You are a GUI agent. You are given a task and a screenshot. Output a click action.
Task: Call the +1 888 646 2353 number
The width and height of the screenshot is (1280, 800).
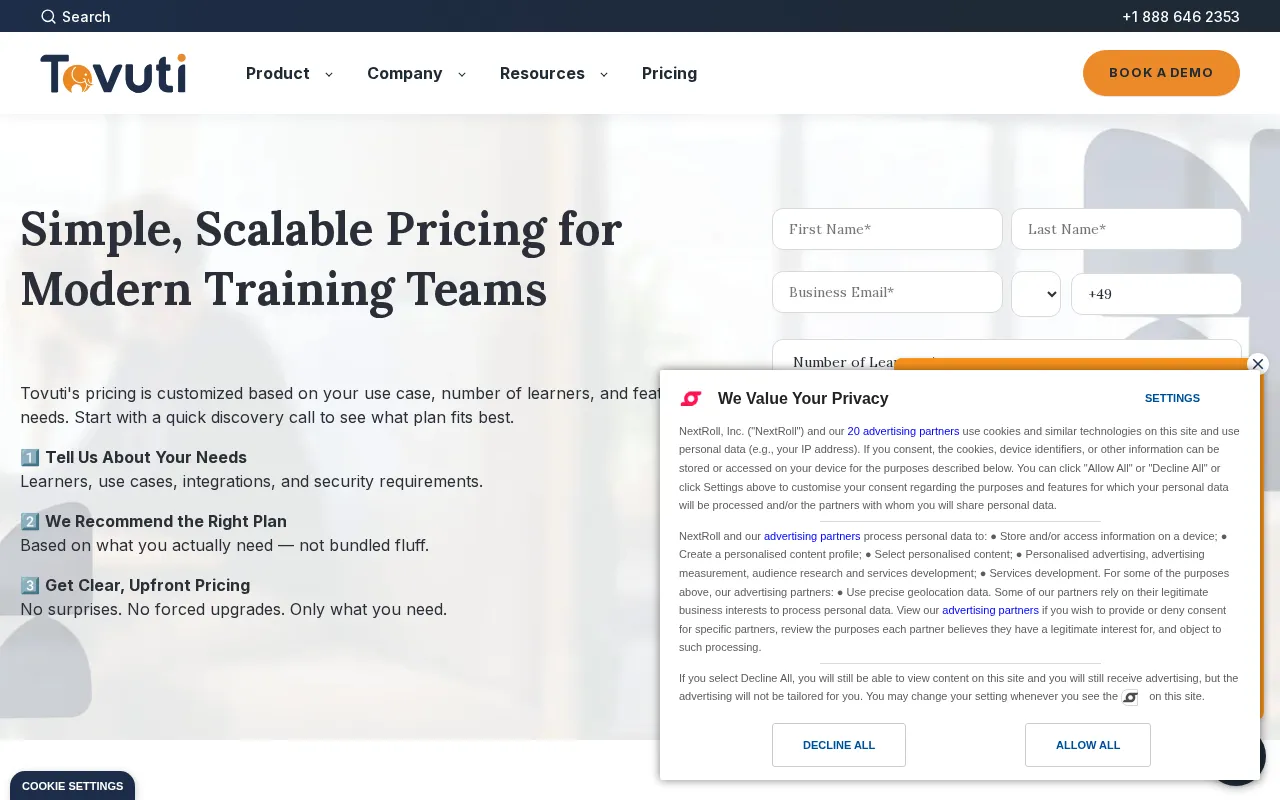[1180, 16]
